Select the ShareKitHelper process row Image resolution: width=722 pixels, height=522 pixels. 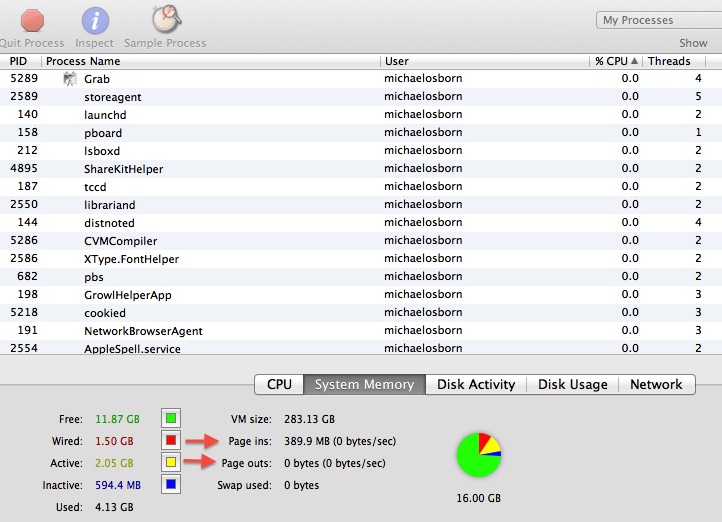(x=361, y=168)
